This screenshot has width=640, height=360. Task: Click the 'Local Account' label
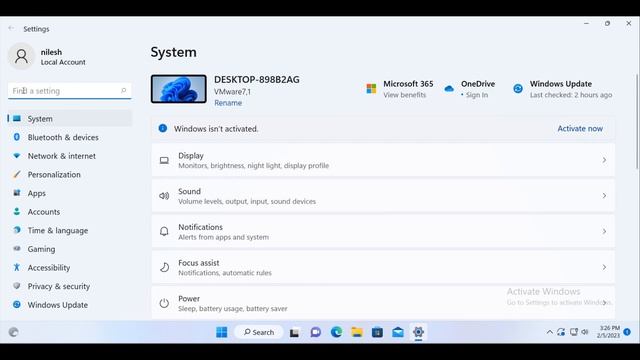point(63,62)
